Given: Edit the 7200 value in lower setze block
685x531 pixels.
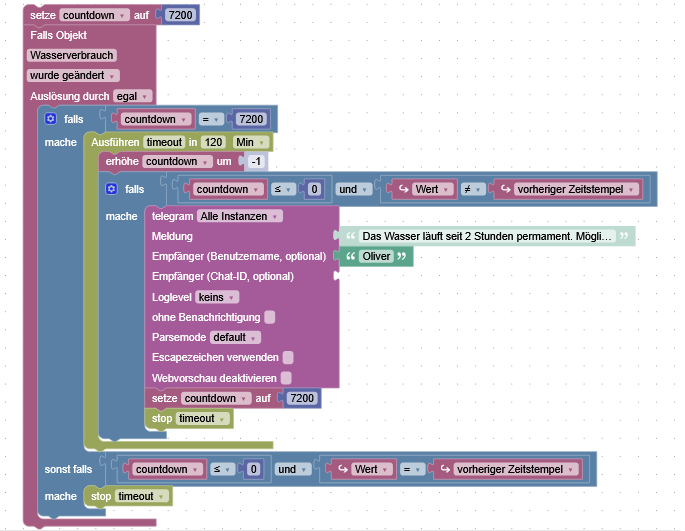Looking at the screenshot, I should click(302, 399).
